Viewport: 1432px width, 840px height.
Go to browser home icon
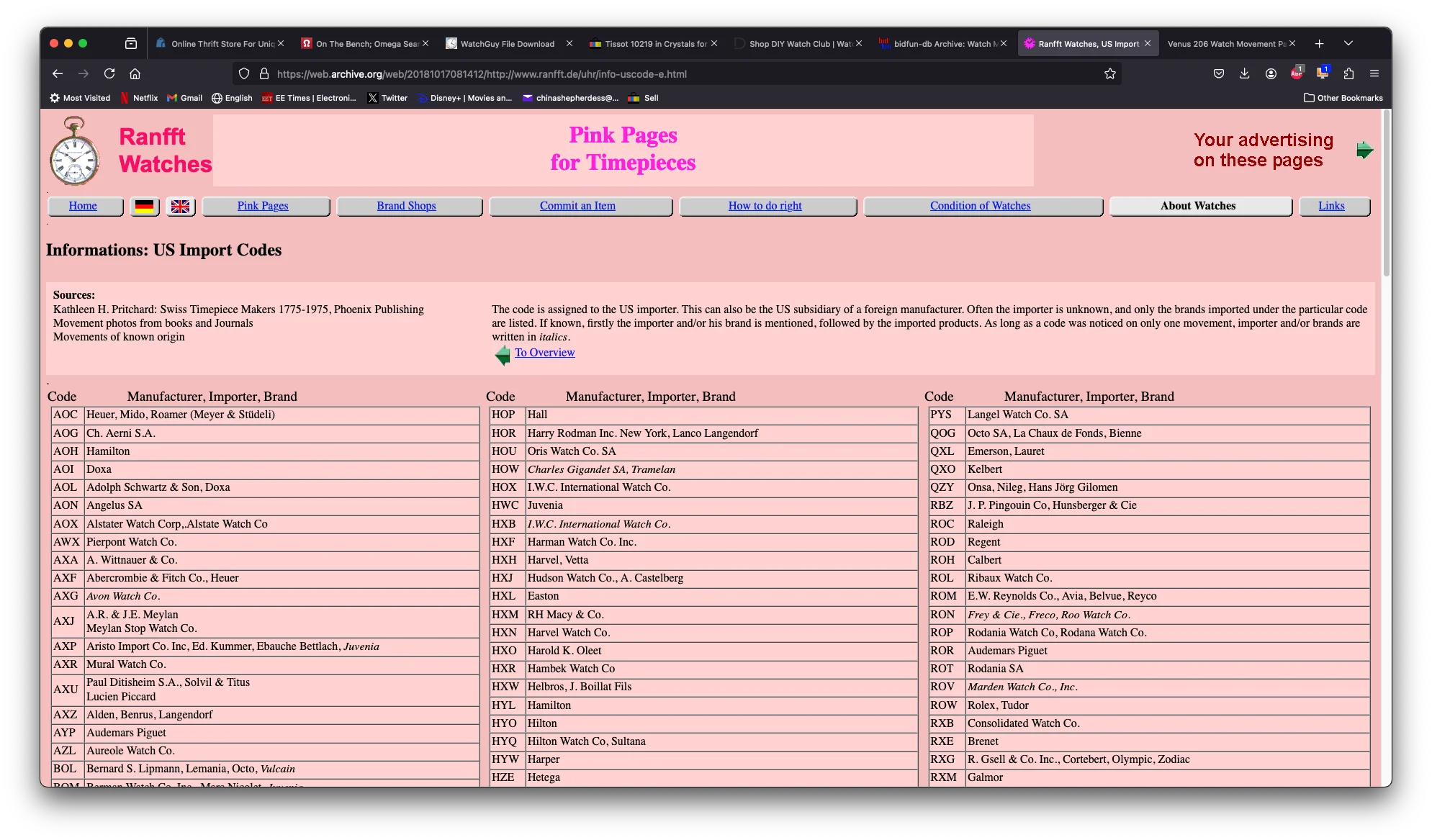pyautogui.click(x=135, y=73)
